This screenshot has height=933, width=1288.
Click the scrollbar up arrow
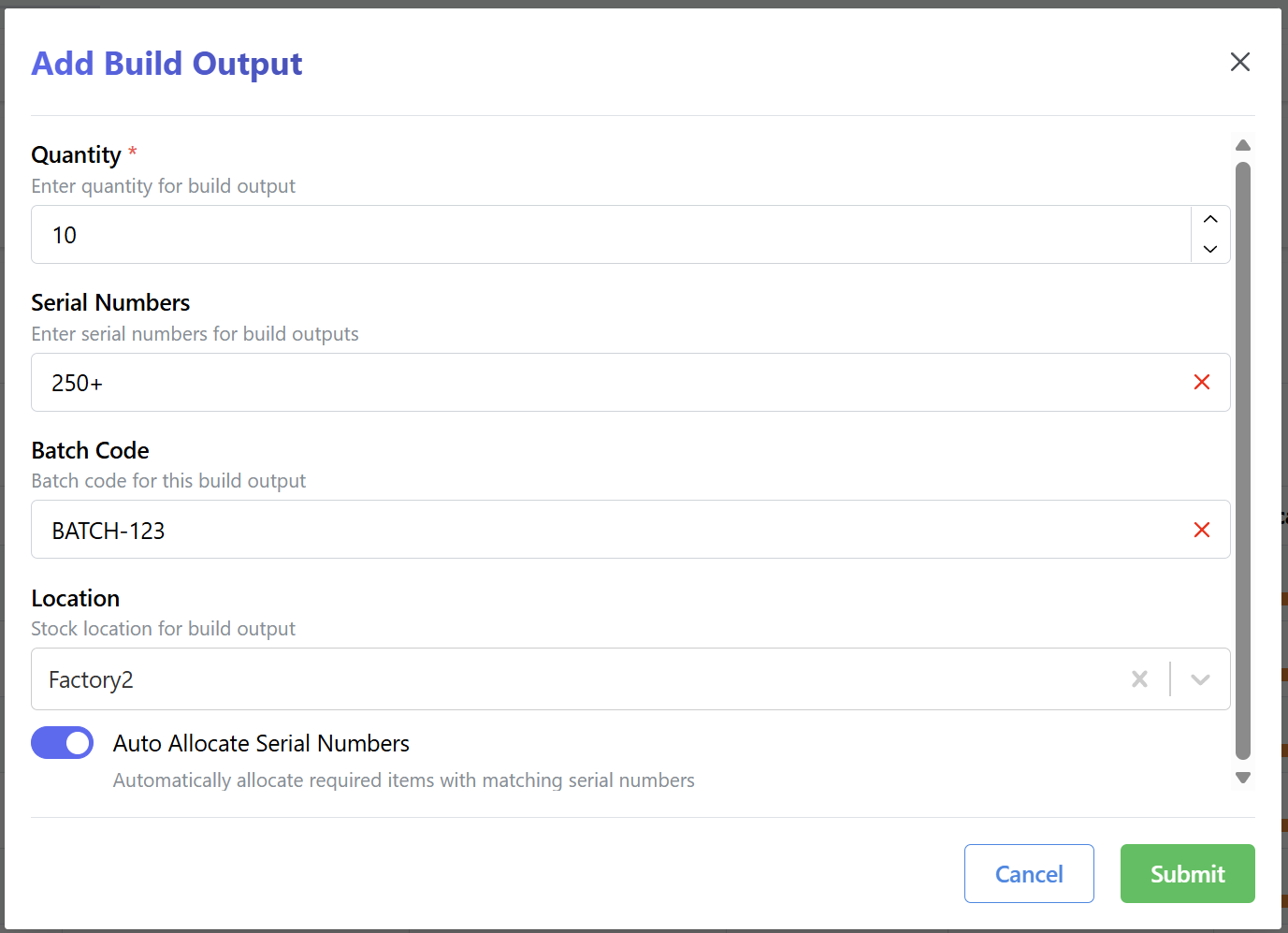tap(1243, 145)
